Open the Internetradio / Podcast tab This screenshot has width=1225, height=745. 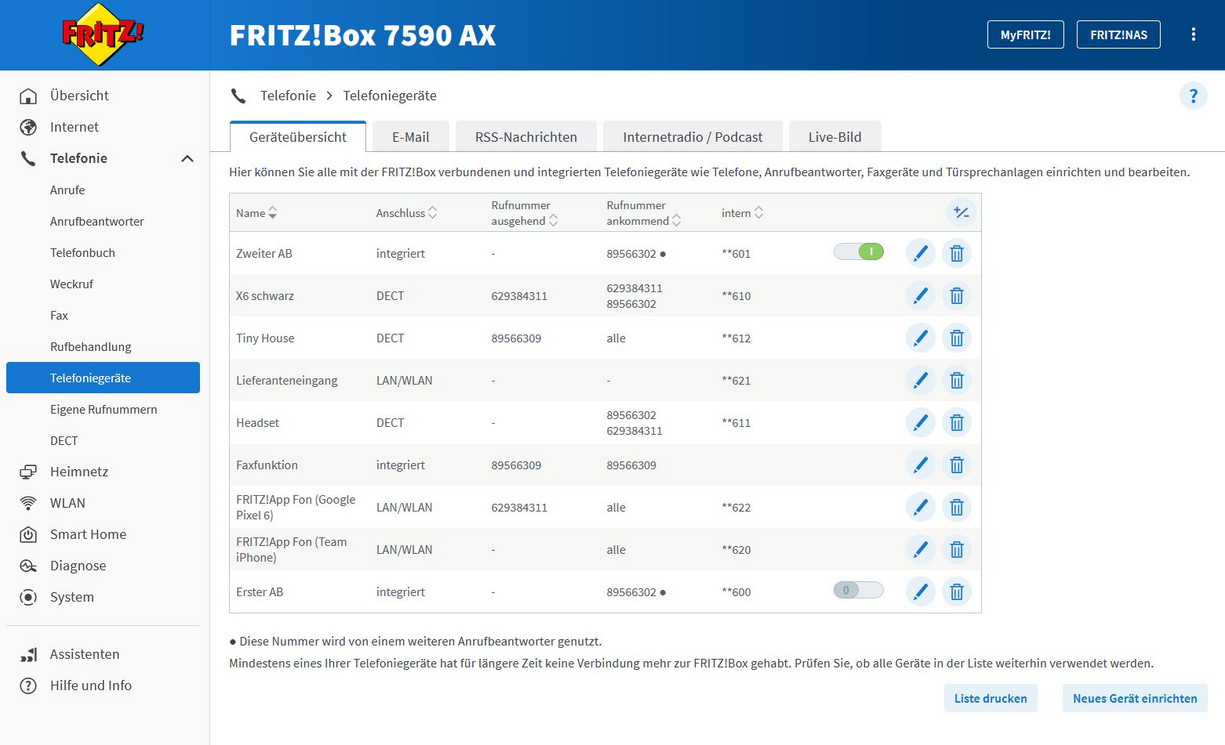pos(693,137)
